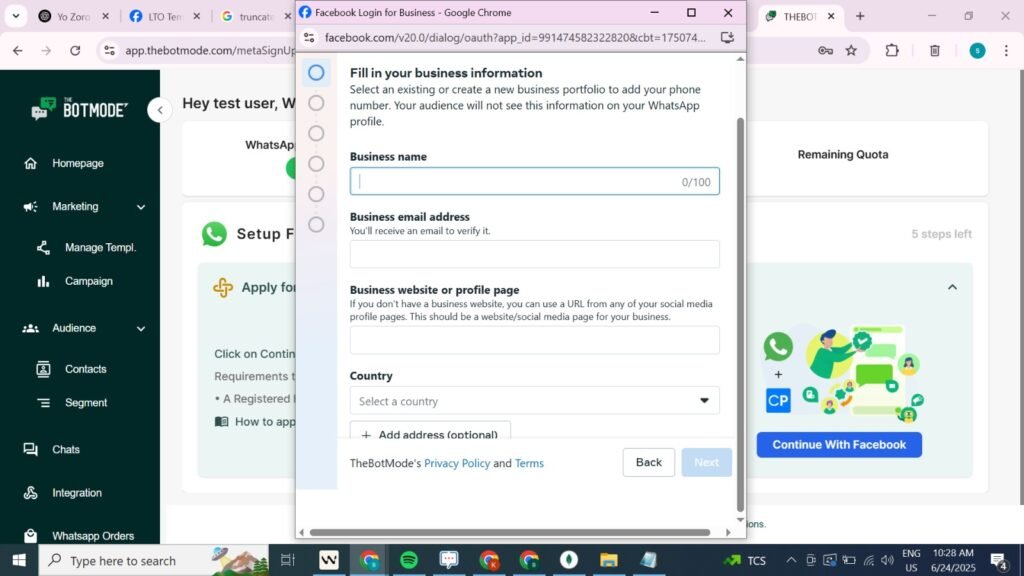Viewport: 1024px width, 576px height.
Task: Open File Explorer from the taskbar
Action: [609, 560]
